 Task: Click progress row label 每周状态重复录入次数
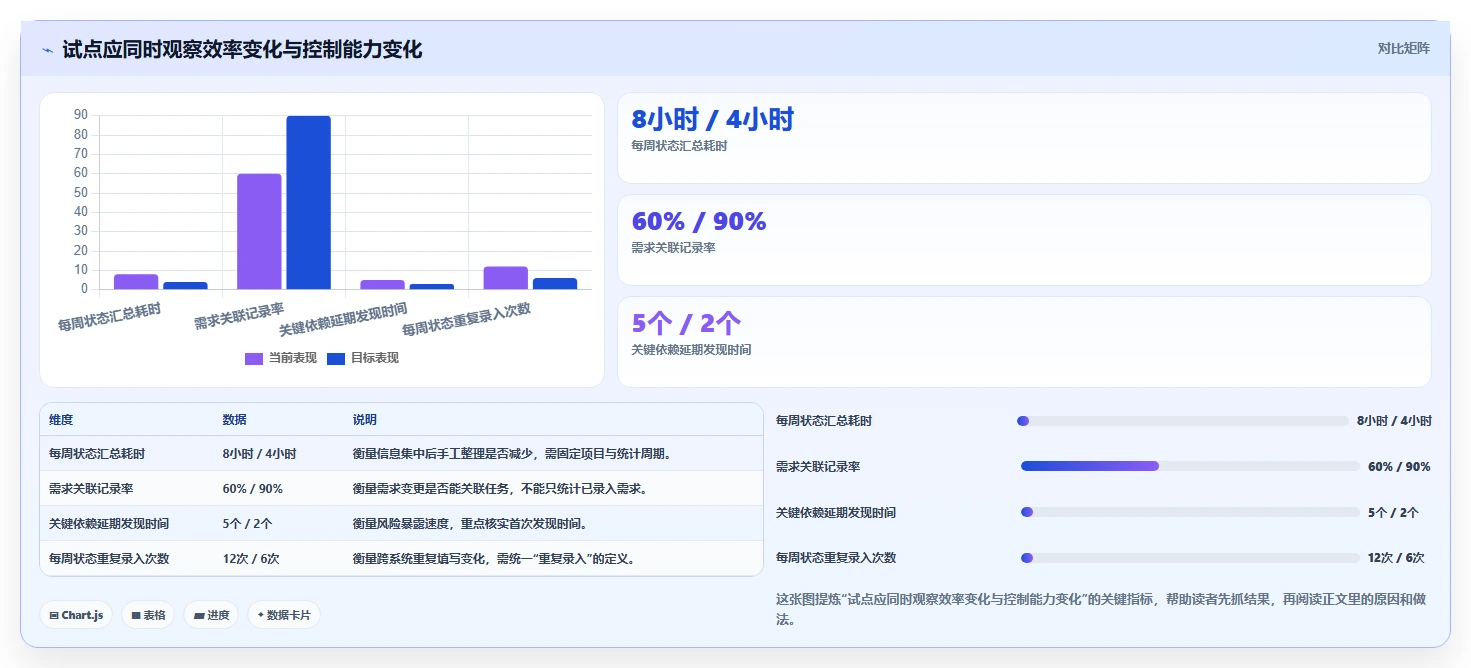(x=836, y=558)
